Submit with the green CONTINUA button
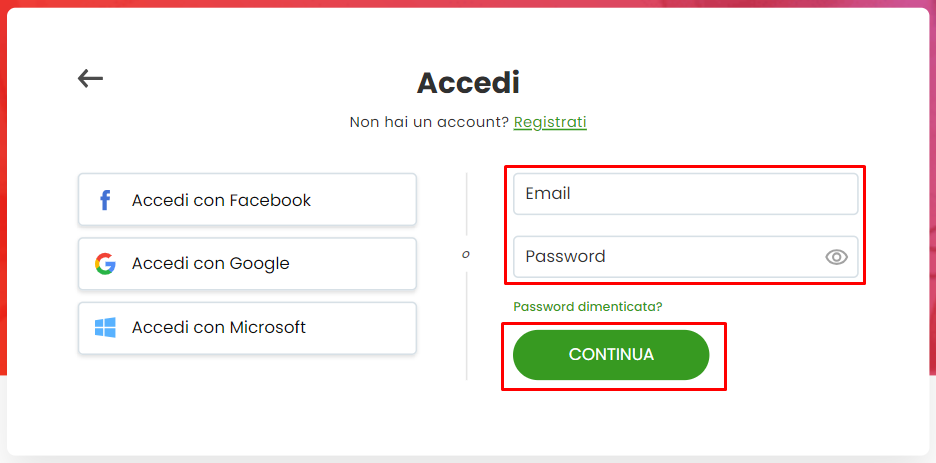The image size is (936, 463). pyautogui.click(x=611, y=355)
